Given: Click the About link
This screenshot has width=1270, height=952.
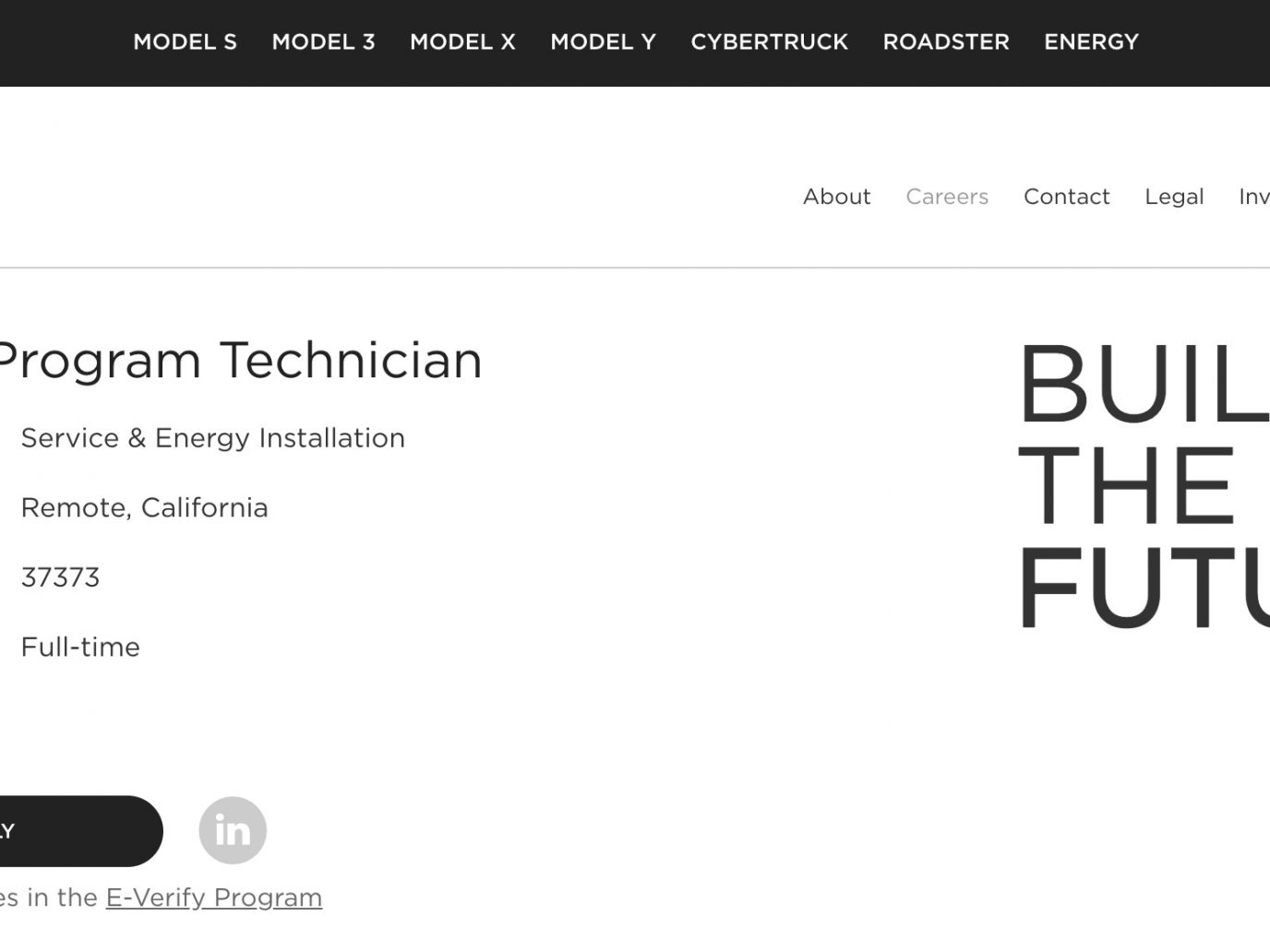Looking at the screenshot, I should click(836, 196).
